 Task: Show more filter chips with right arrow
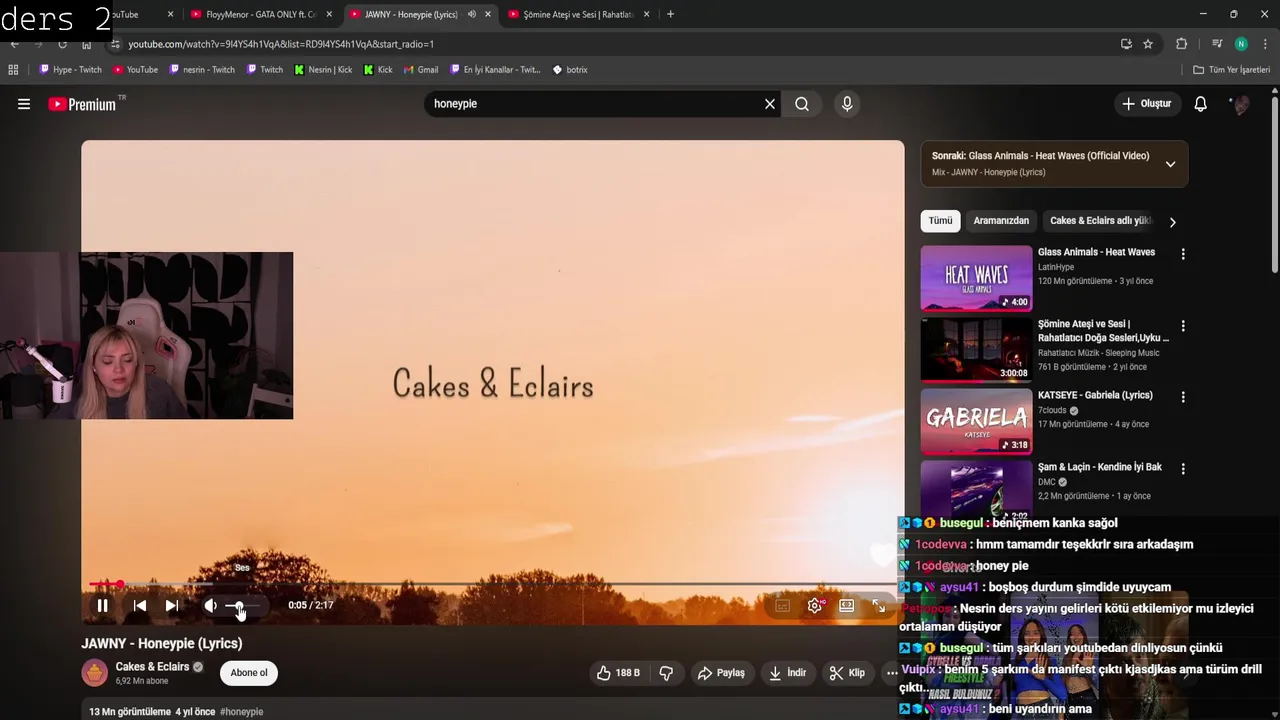click(1173, 222)
